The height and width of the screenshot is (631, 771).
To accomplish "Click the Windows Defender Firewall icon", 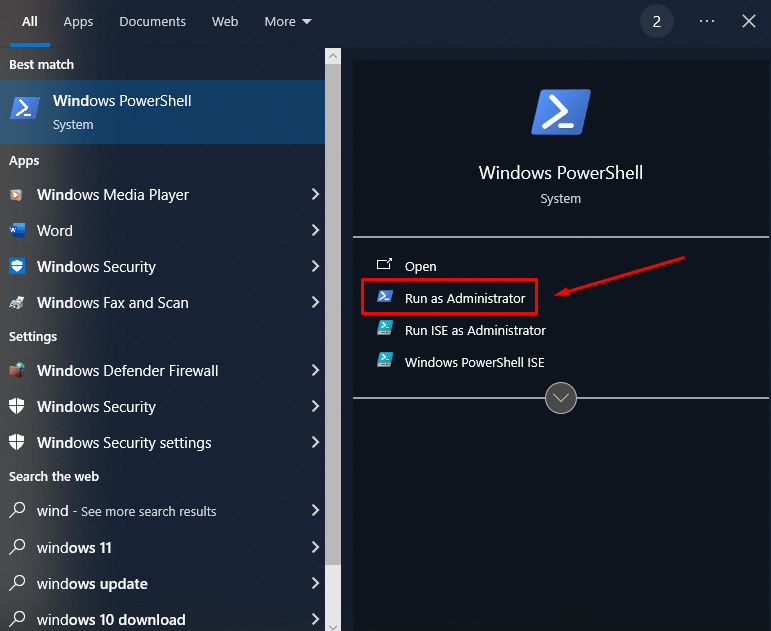I will point(17,370).
